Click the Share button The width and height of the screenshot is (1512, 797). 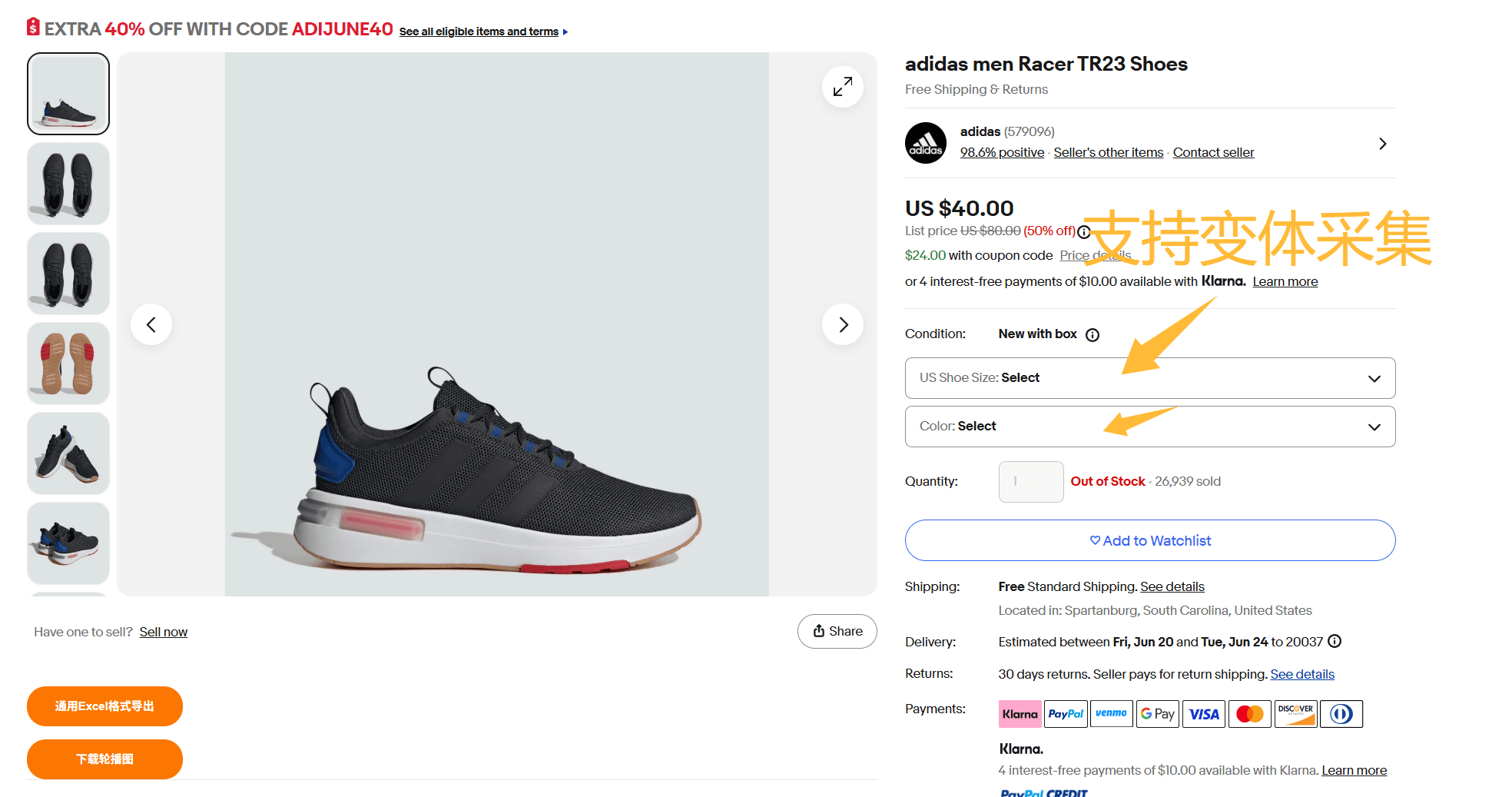click(x=837, y=631)
